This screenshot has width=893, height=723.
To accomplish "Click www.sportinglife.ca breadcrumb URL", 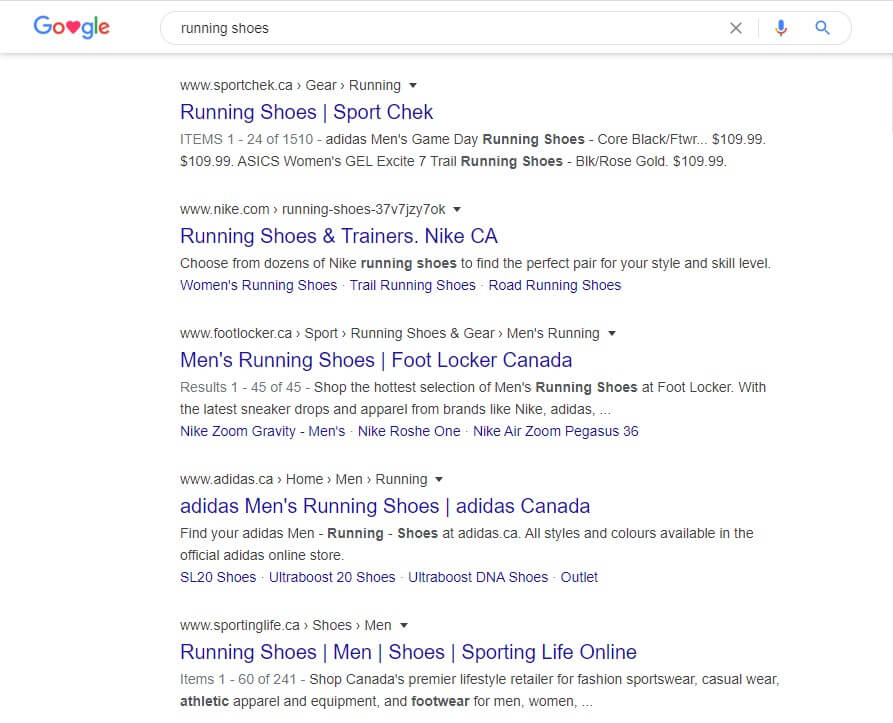I will (x=240, y=625).
